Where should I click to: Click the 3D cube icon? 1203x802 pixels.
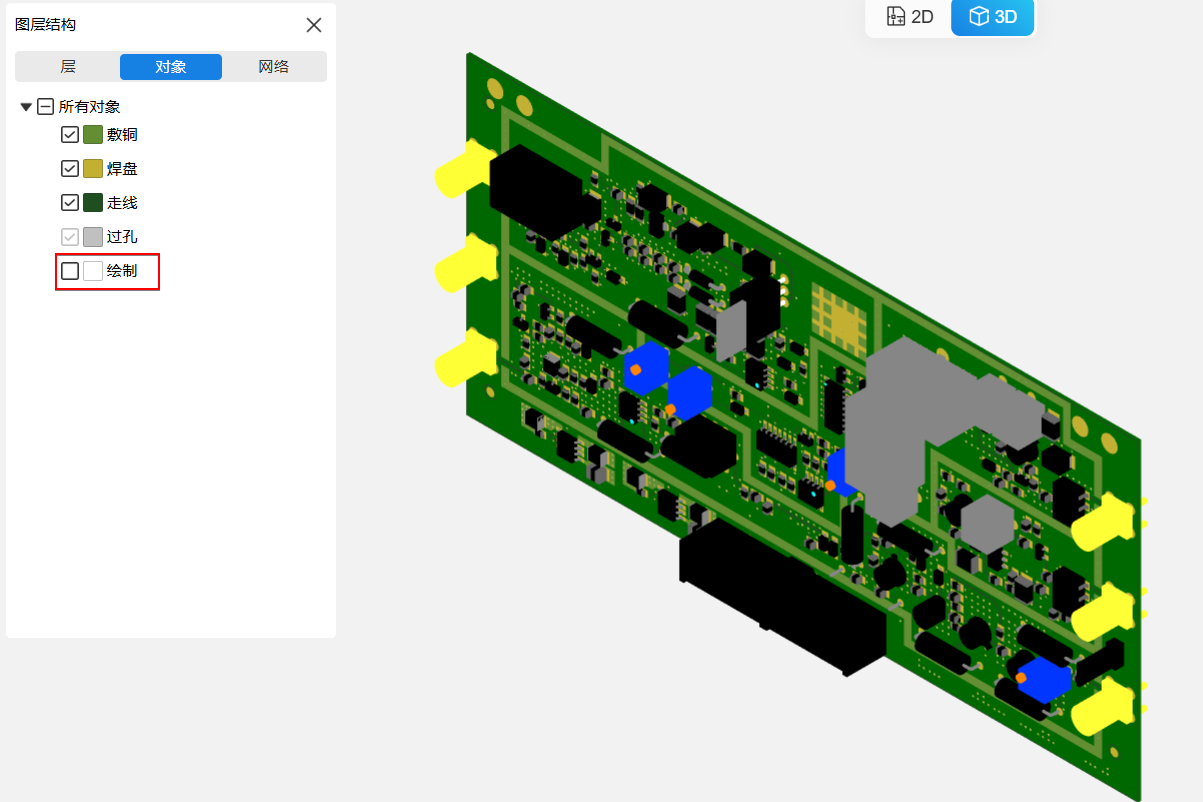point(979,17)
